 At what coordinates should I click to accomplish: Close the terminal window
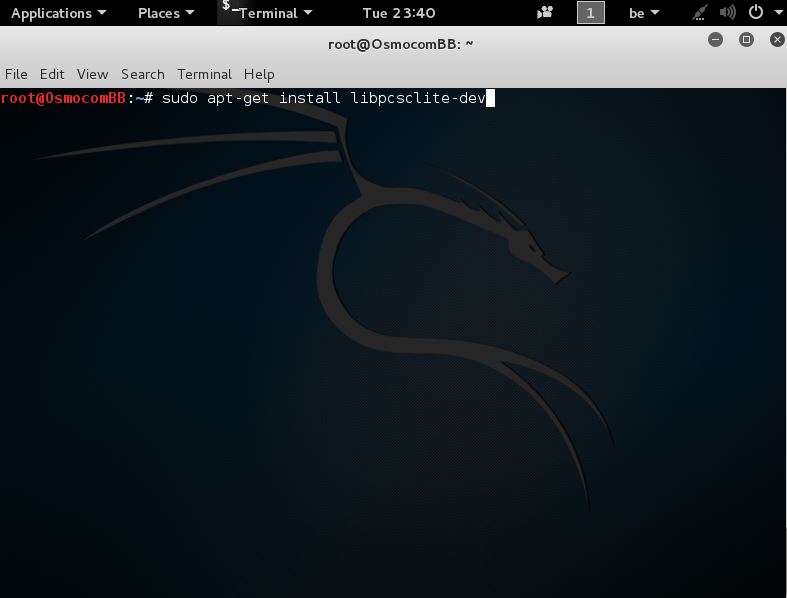pos(777,39)
